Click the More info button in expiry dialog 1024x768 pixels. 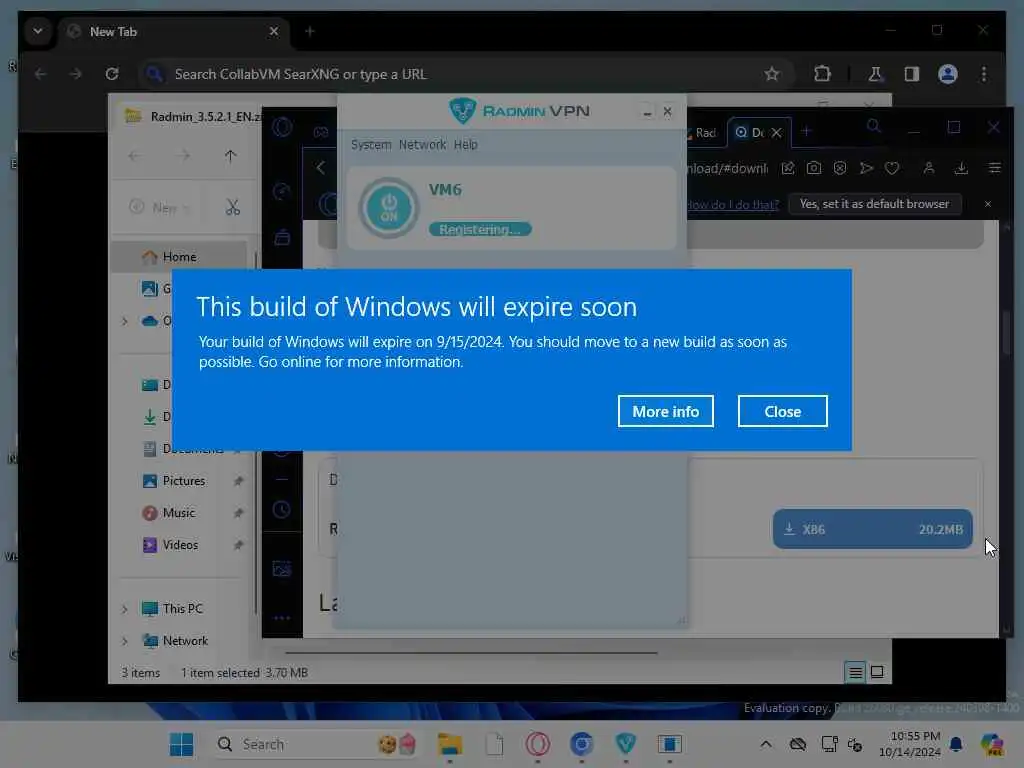pyautogui.click(x=665, y=411)
